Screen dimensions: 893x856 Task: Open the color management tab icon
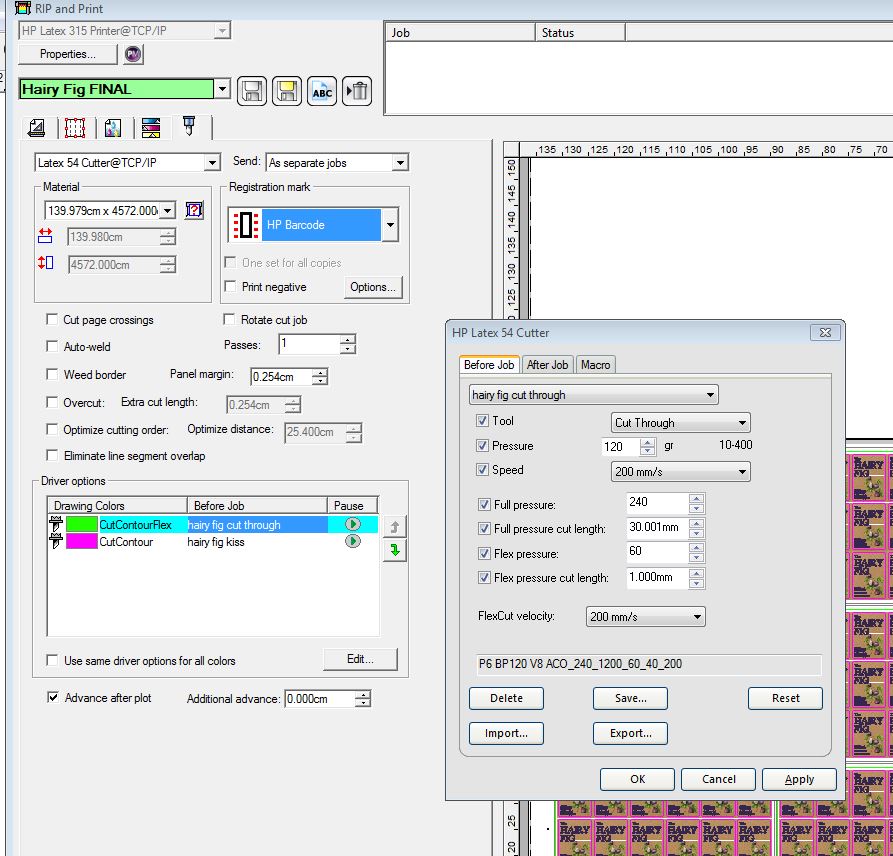pyautogui.click(x=113, y=128)
